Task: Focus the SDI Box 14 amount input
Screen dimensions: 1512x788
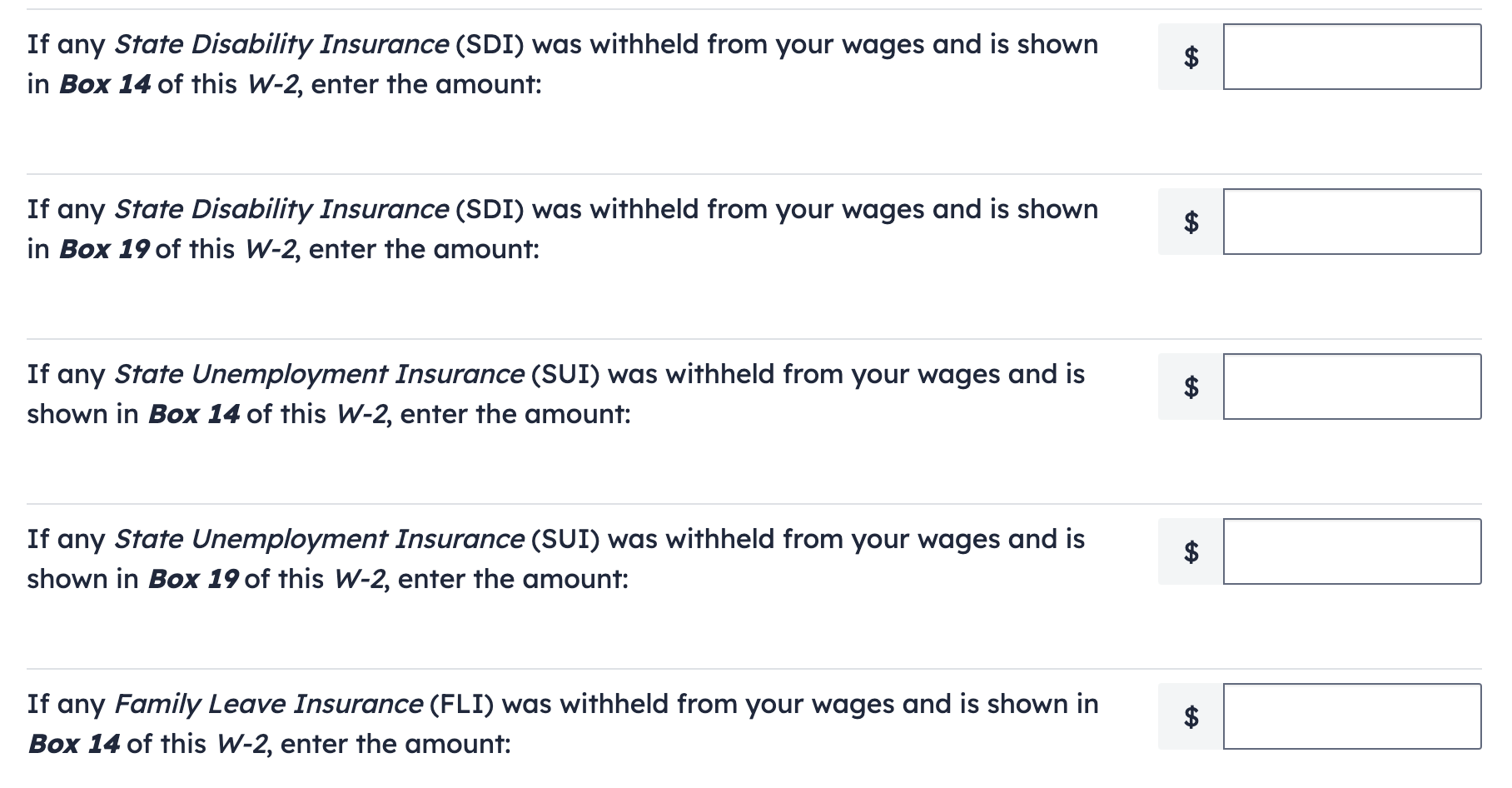Action: (1351, 57)
